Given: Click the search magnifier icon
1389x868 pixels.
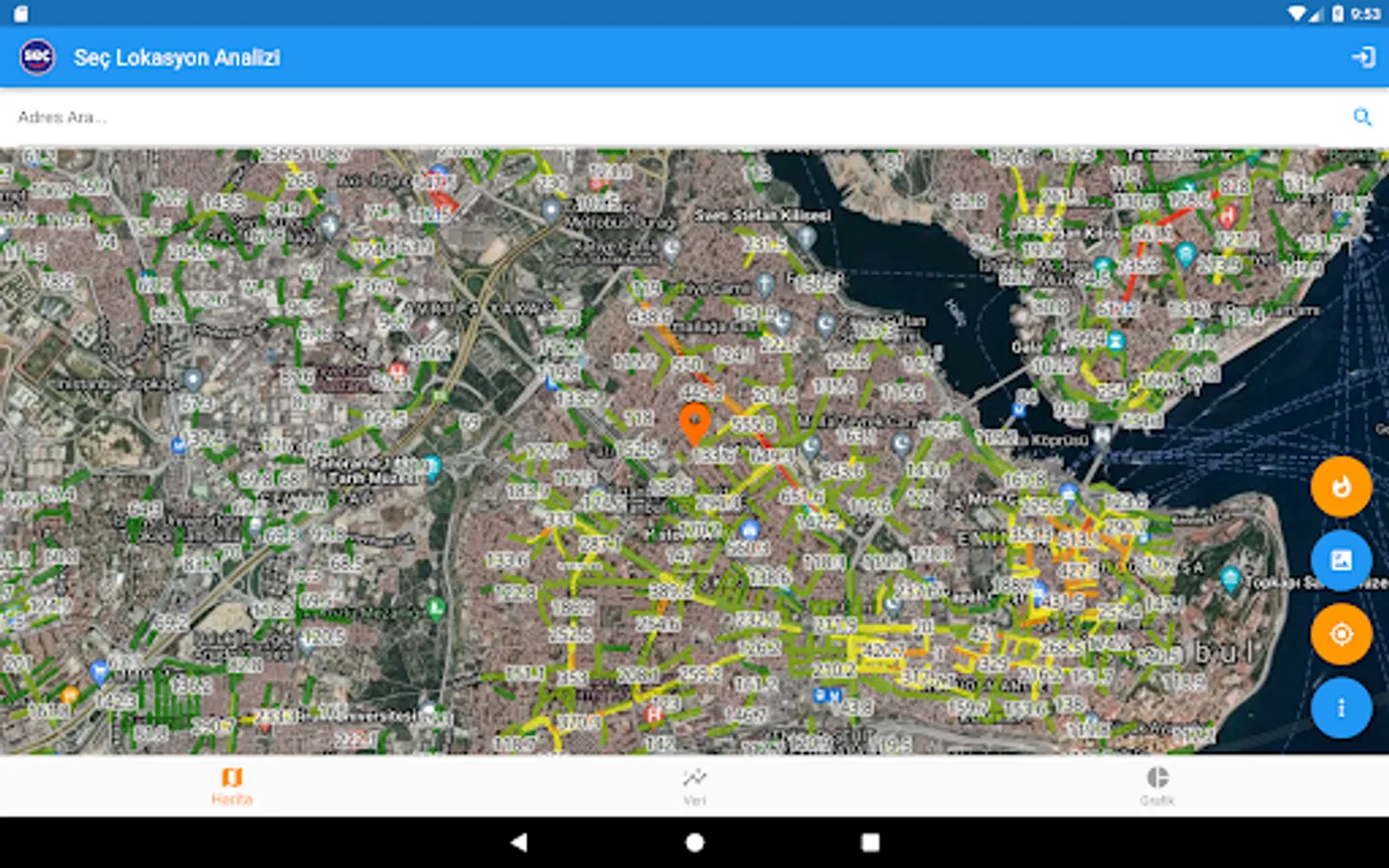Looking at the screenshot, I should [1362, 118].
